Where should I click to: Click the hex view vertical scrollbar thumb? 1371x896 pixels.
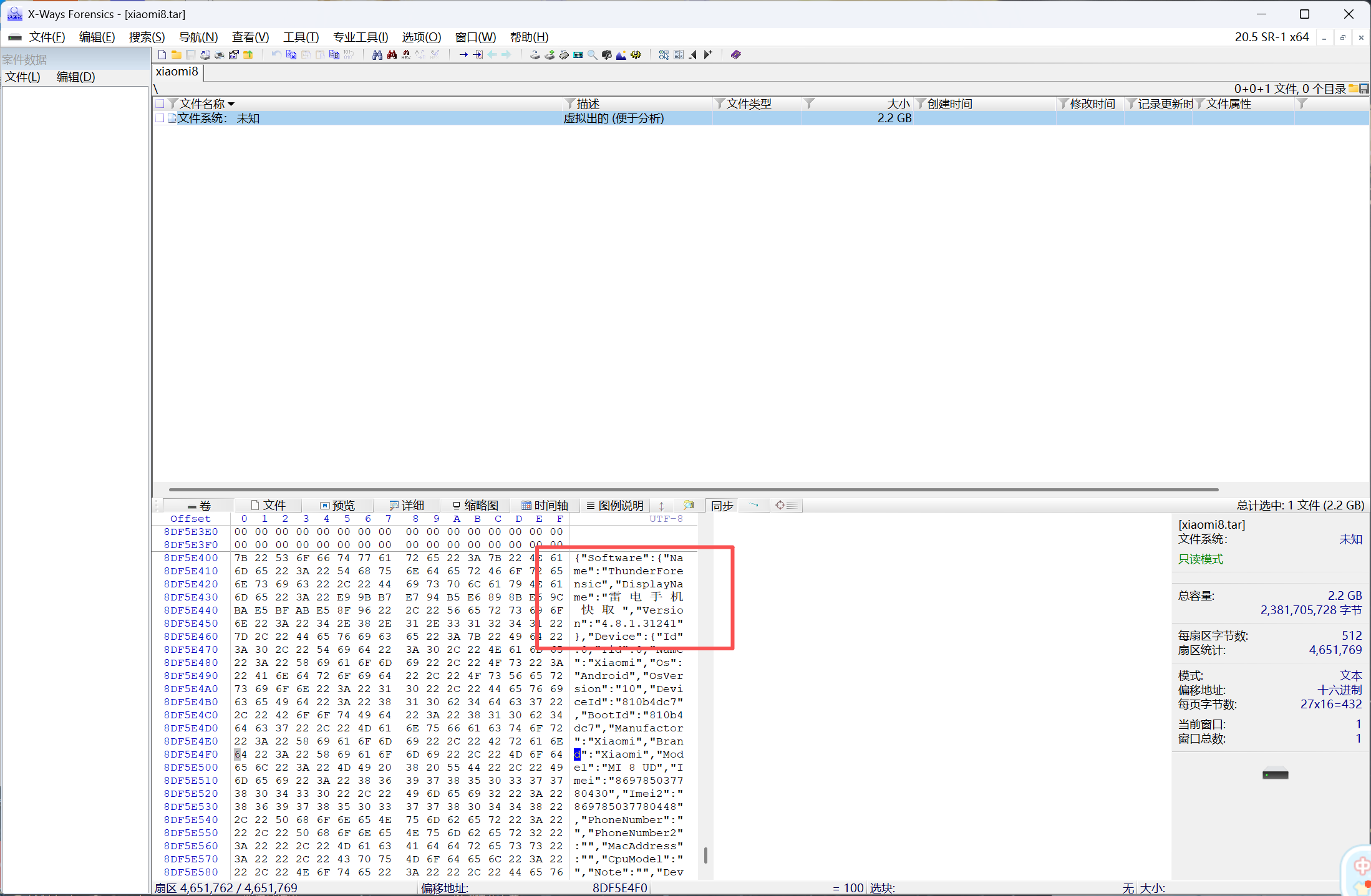705,855
